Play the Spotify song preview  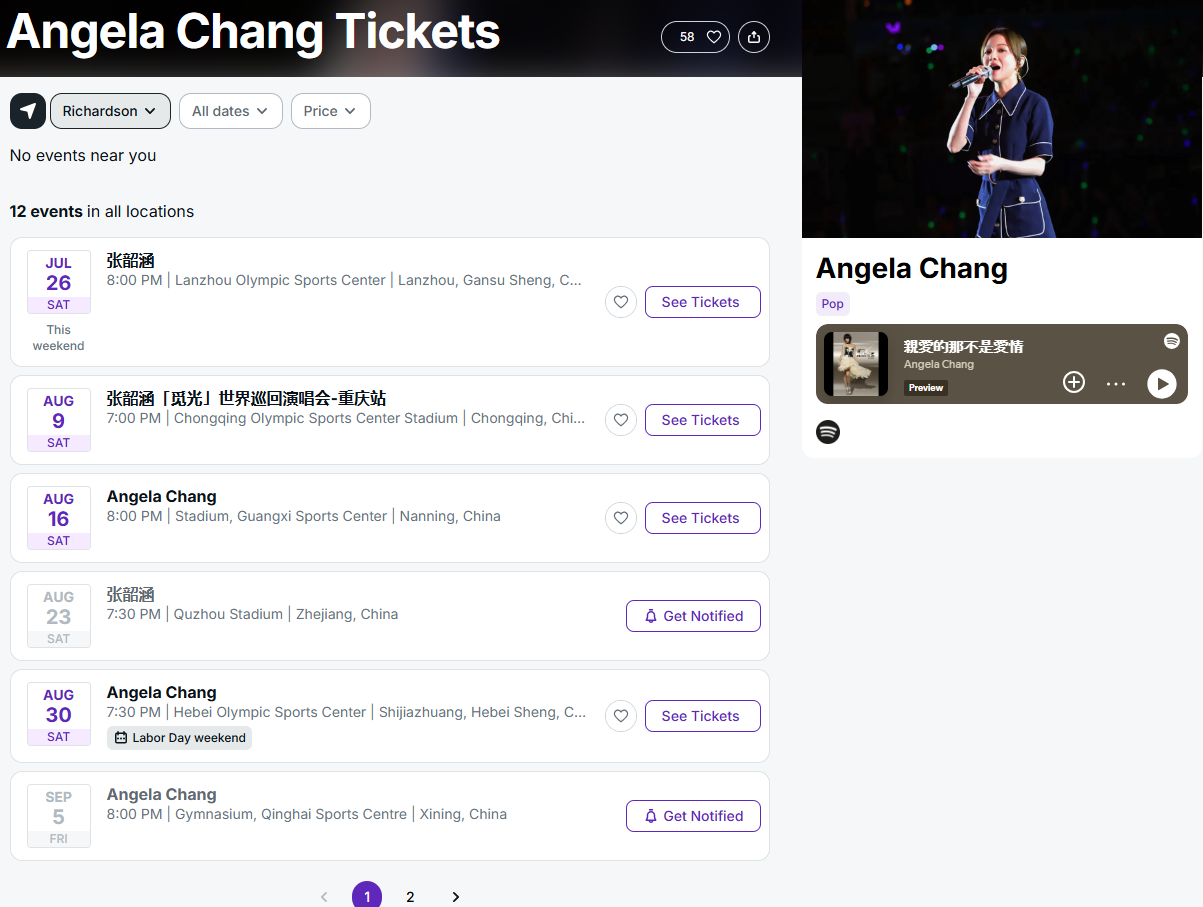click(x=1161, y=383)
